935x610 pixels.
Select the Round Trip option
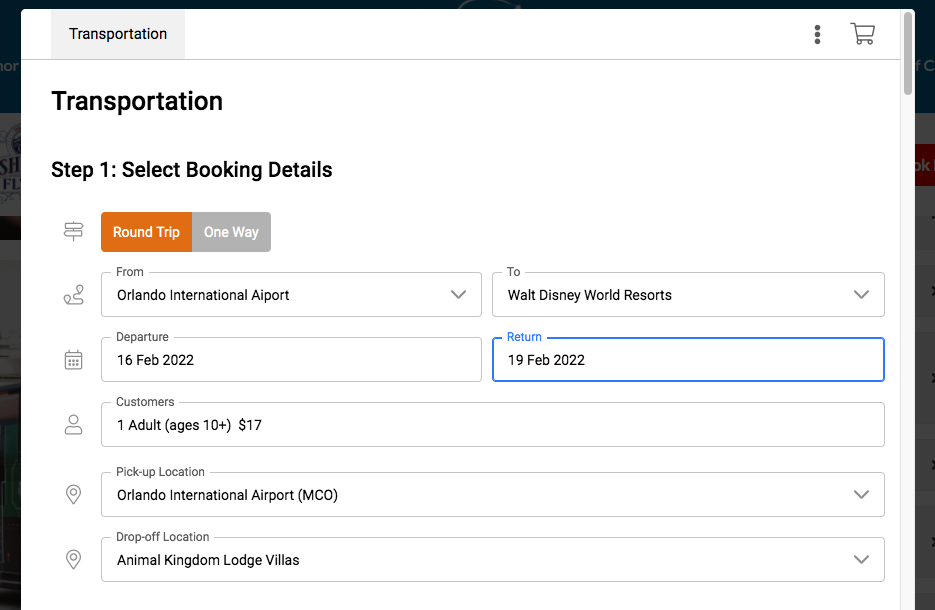click(146, 232)
